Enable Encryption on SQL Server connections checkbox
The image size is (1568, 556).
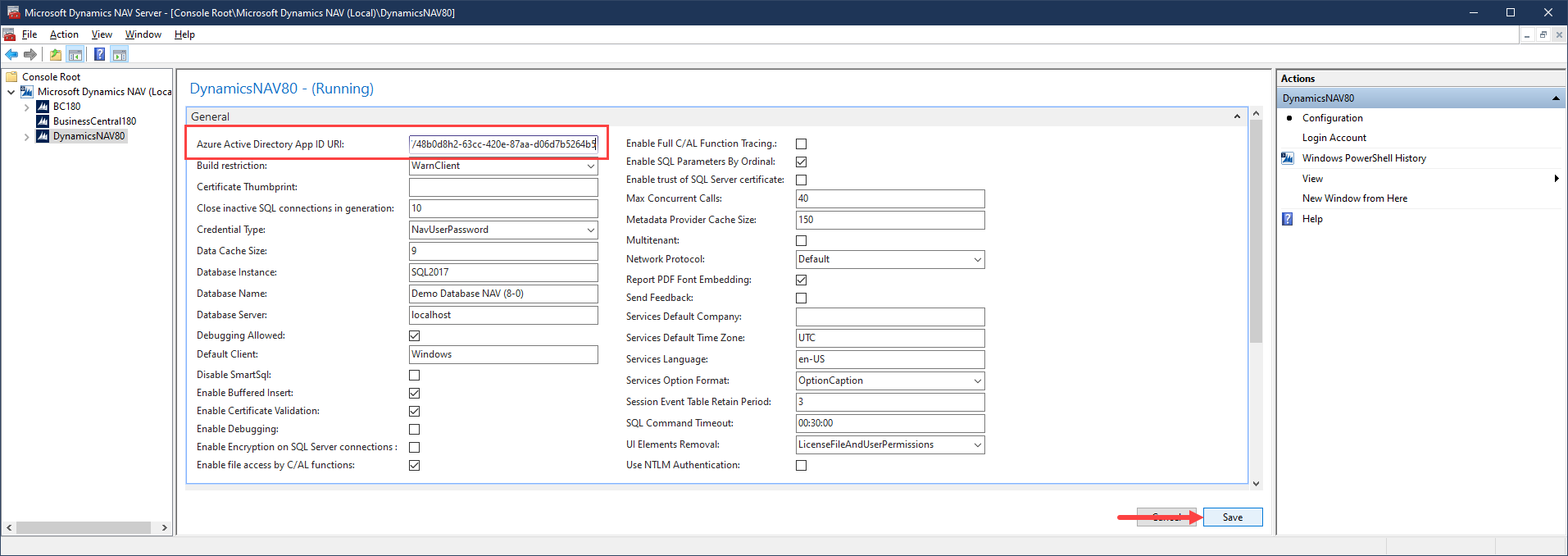pyautogui.click(x=415, y=448)
